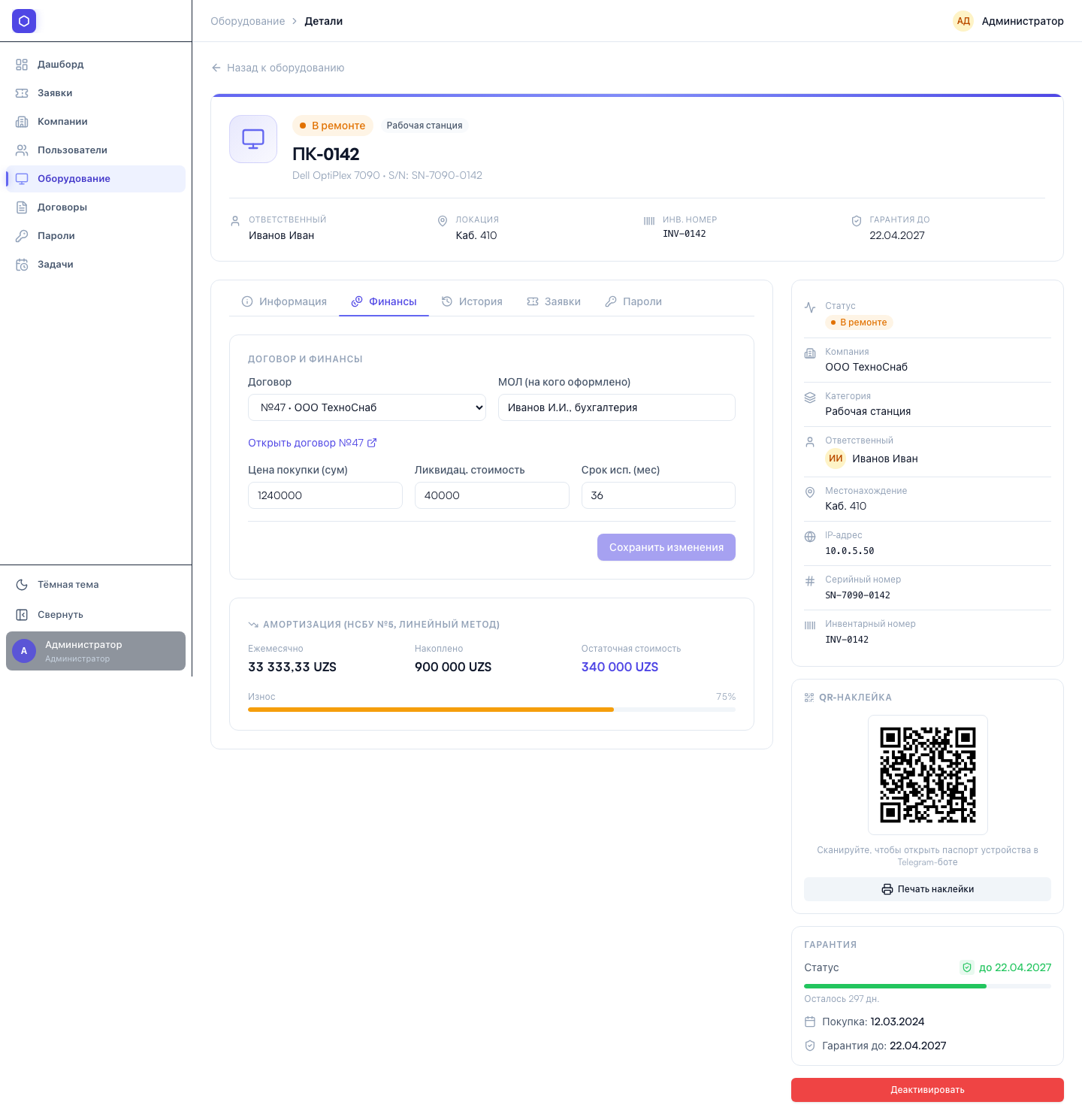The width and height of the screenshot is (1082, 1120).
Task: Follow link Открыть договор №47
Action: click(x=313, y=443)
